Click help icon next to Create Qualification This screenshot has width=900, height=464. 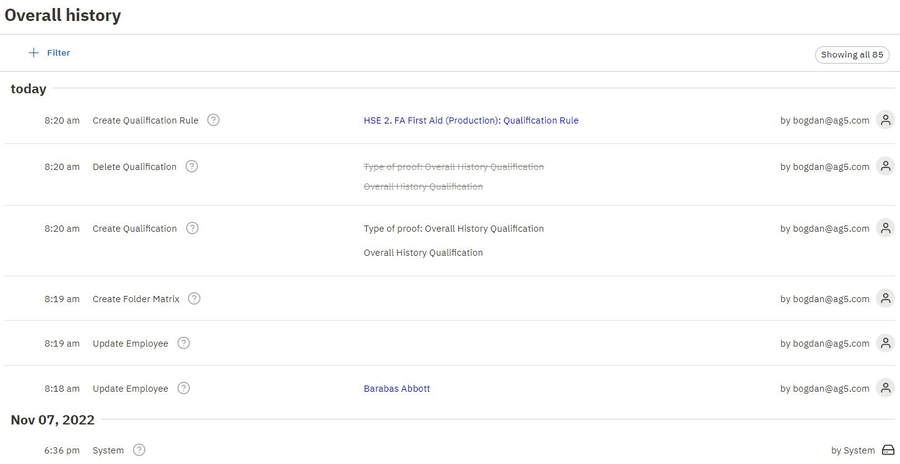coord(192,228)
